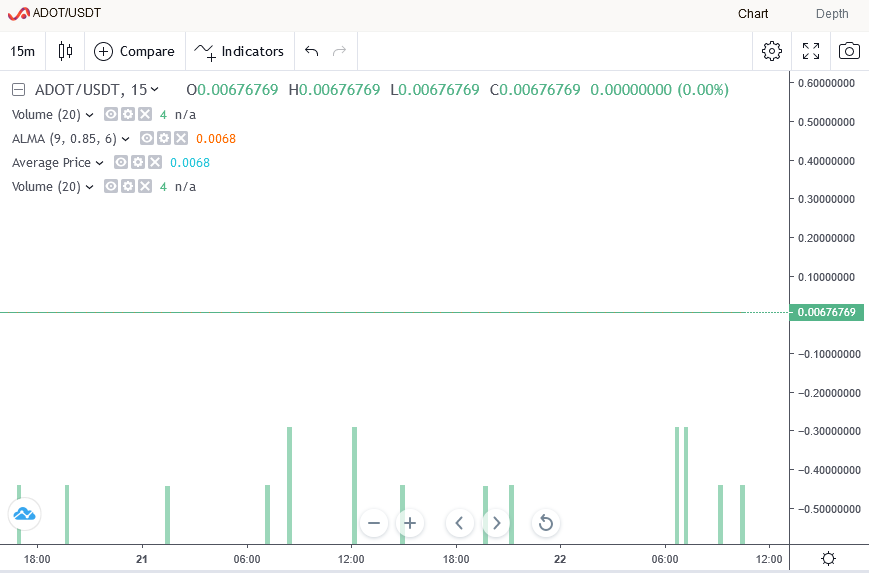The image size is (869, 573).
Task: Remove the first Volume (20) indicator
Action: [x=145, y=114]
